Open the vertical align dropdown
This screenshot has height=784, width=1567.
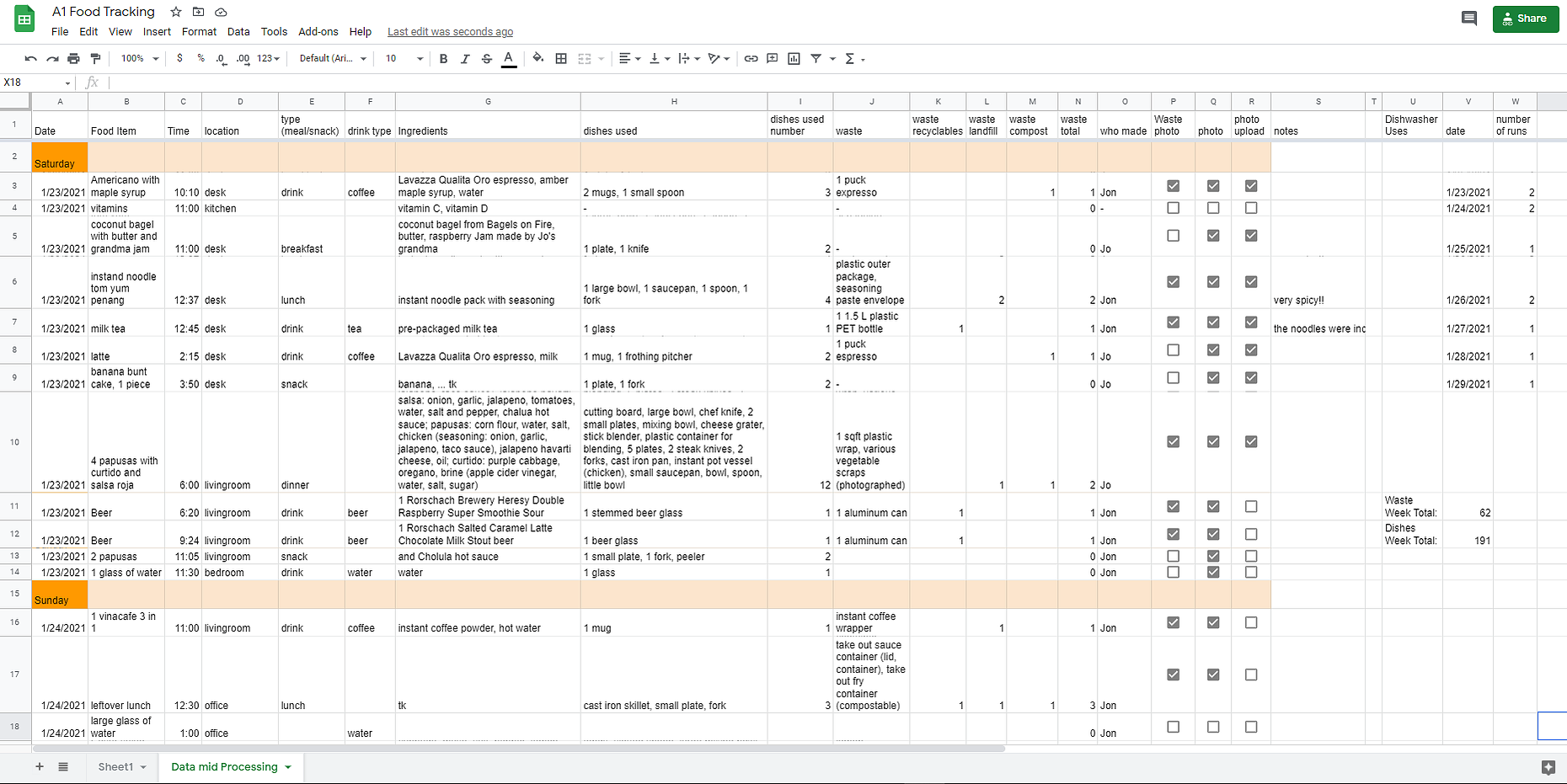(x=660, y=59)
